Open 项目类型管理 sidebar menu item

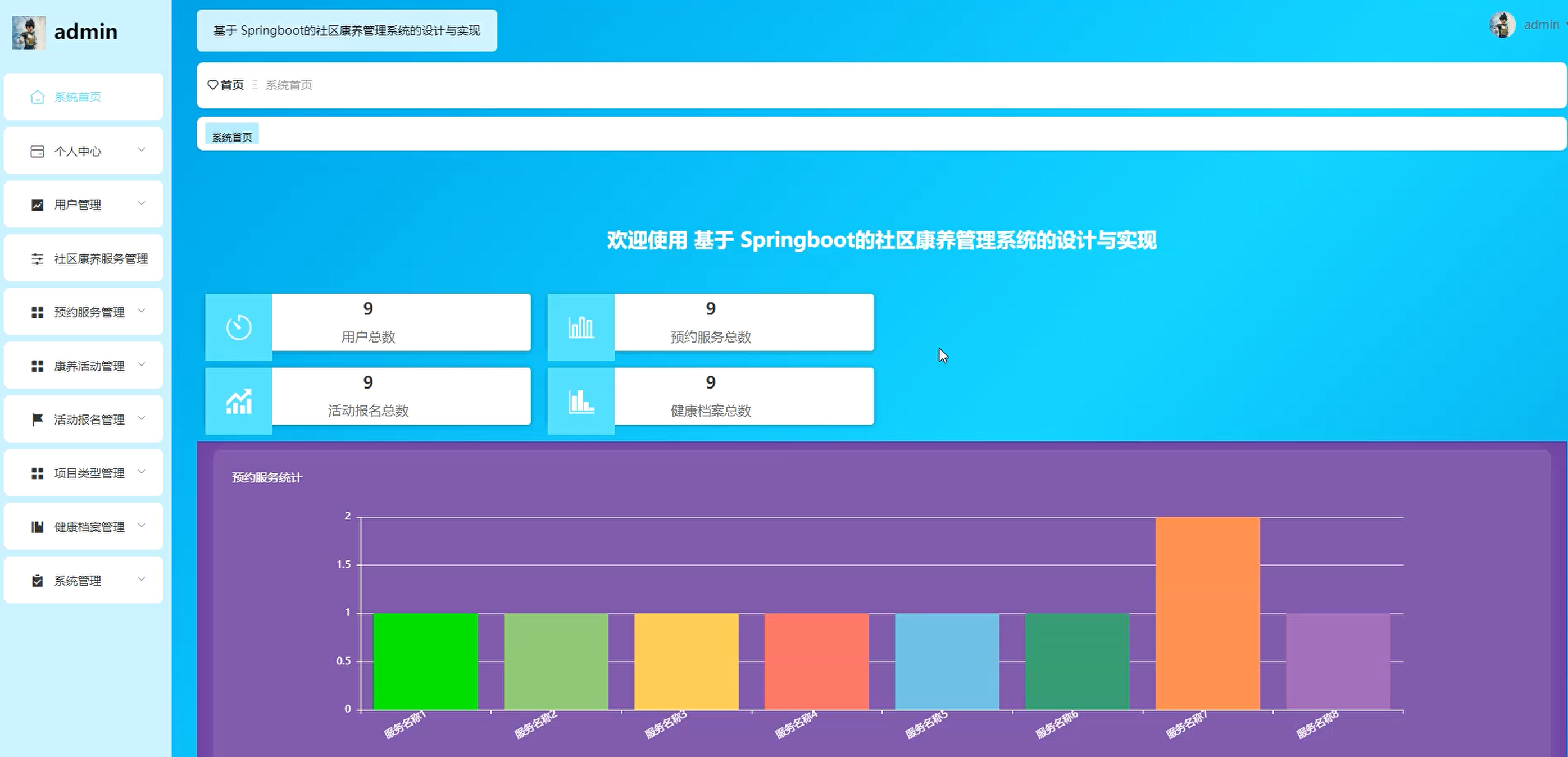83,473
